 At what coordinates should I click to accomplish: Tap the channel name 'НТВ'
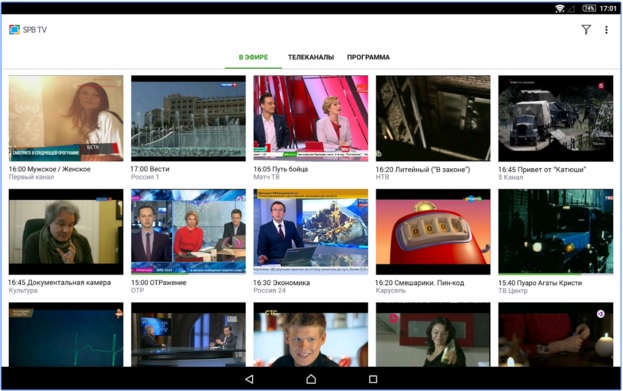click(382, 177)
